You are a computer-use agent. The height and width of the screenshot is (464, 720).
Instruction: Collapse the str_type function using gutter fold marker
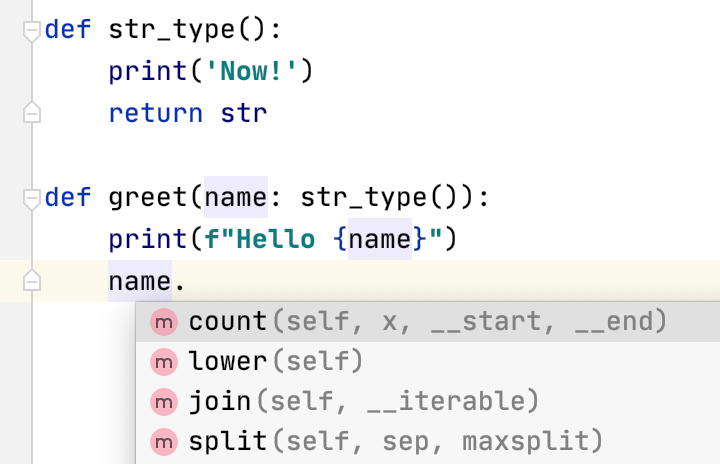32,30
